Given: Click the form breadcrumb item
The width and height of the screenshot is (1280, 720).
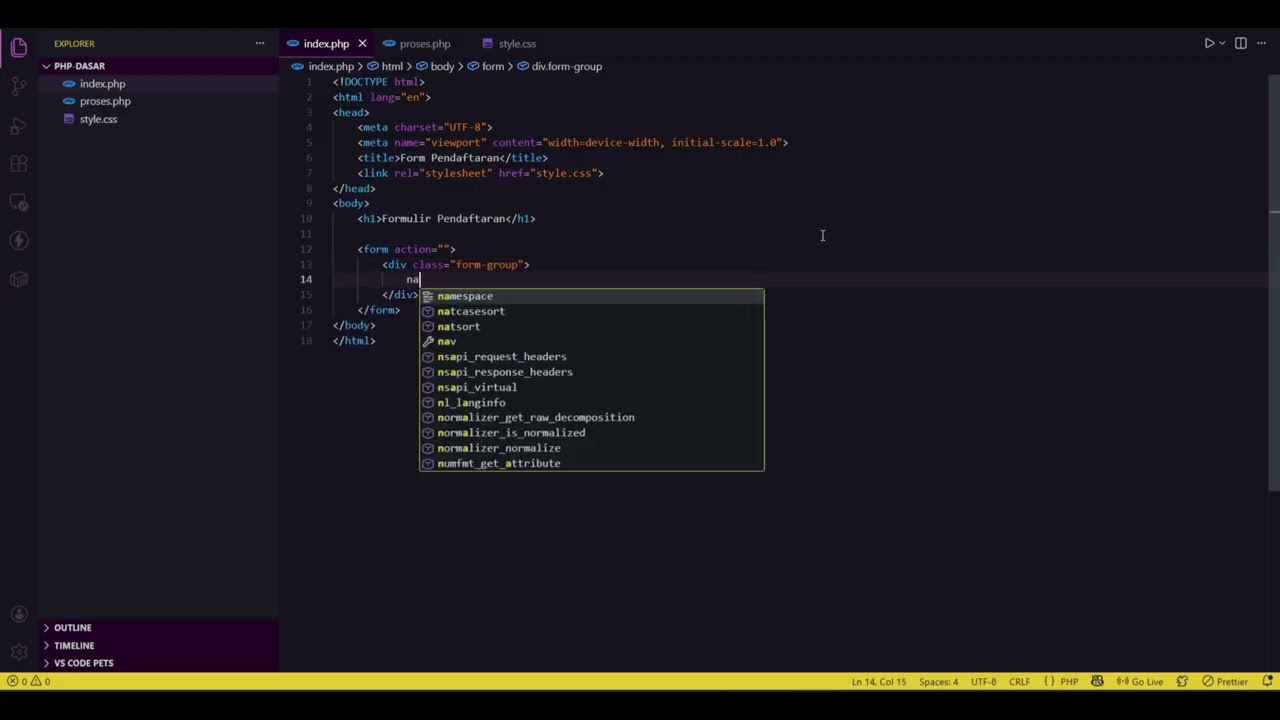Looking at the screenshot, I should click(x=493, y=66).
